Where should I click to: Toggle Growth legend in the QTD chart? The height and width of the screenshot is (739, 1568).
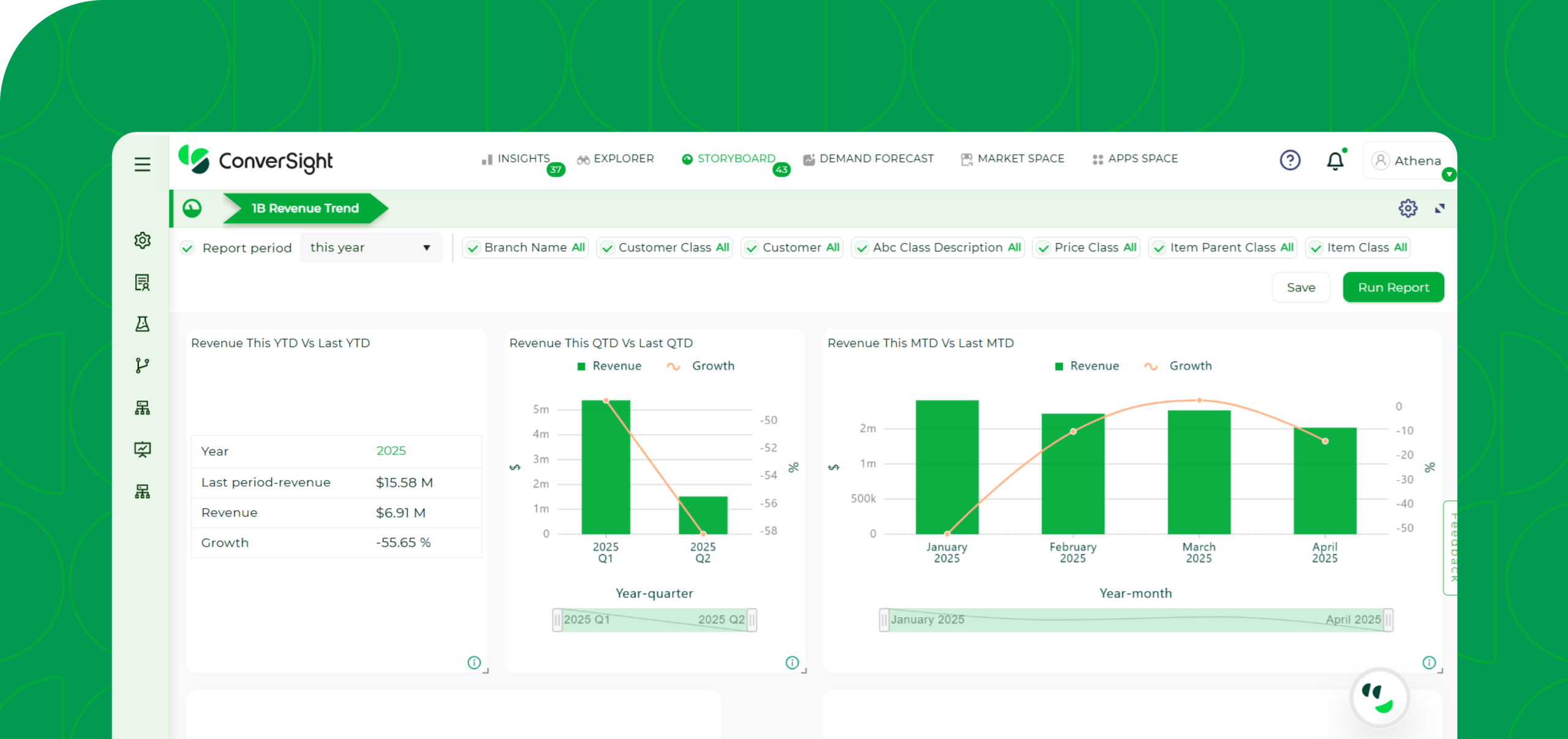[x=701, y=366]
